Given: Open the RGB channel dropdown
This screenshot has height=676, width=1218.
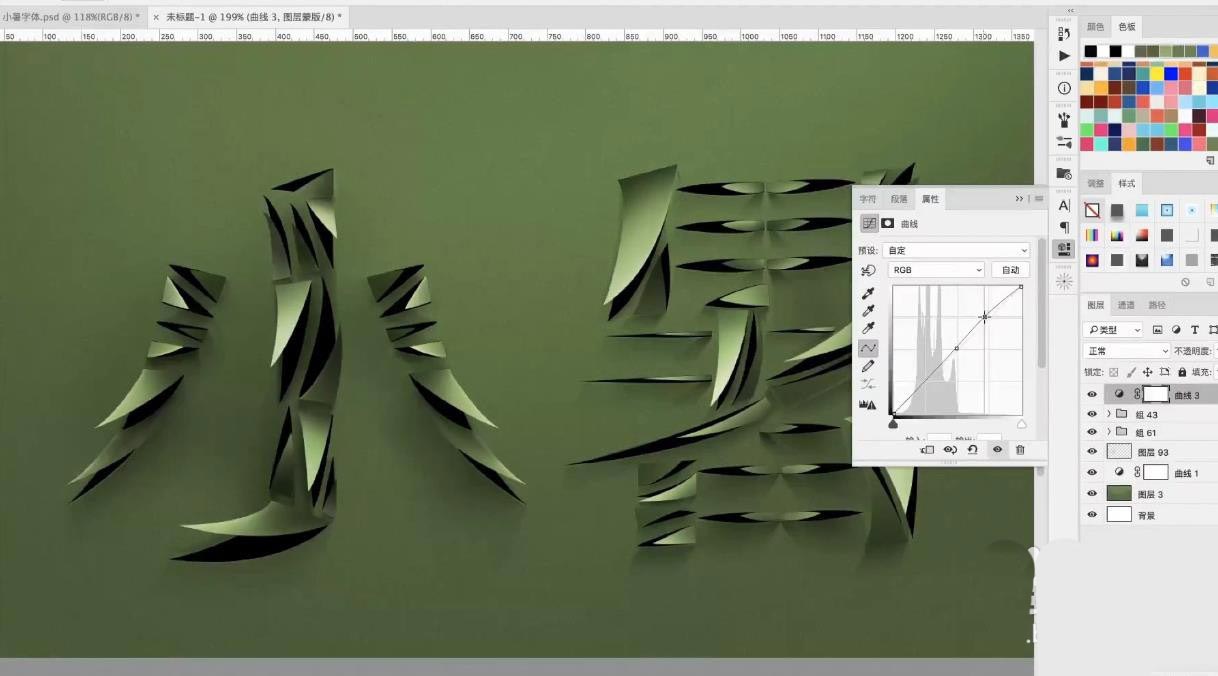Looking at the screenshot, I should [x=934, y=270].
